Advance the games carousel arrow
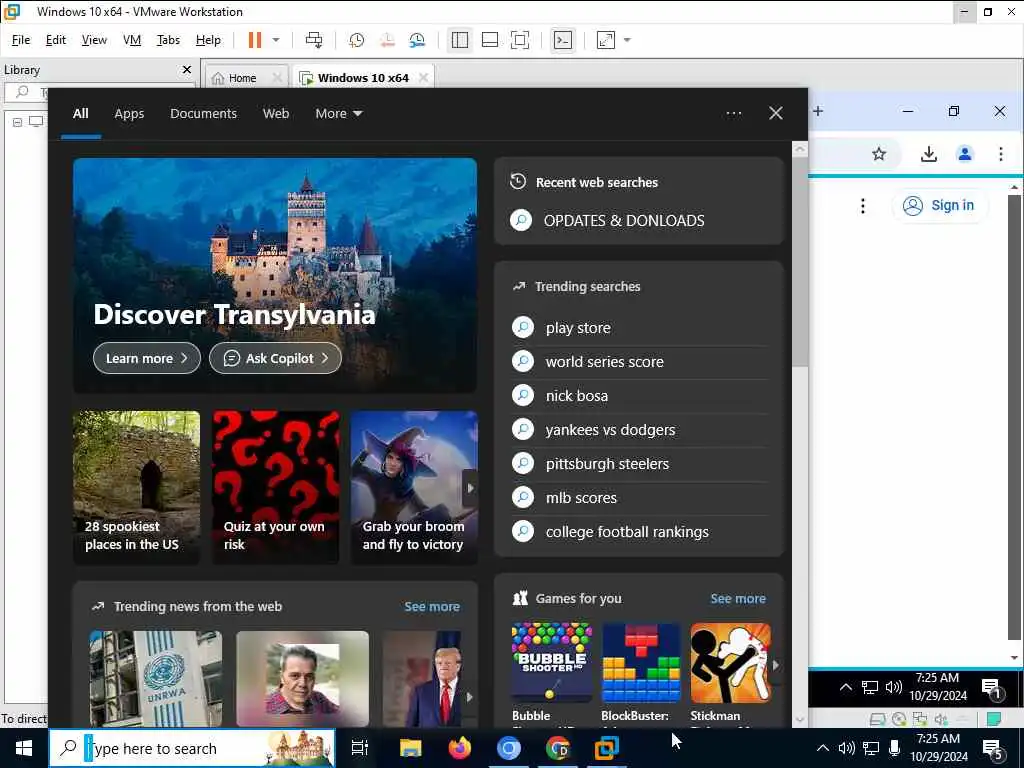 (x=775, y=665)
